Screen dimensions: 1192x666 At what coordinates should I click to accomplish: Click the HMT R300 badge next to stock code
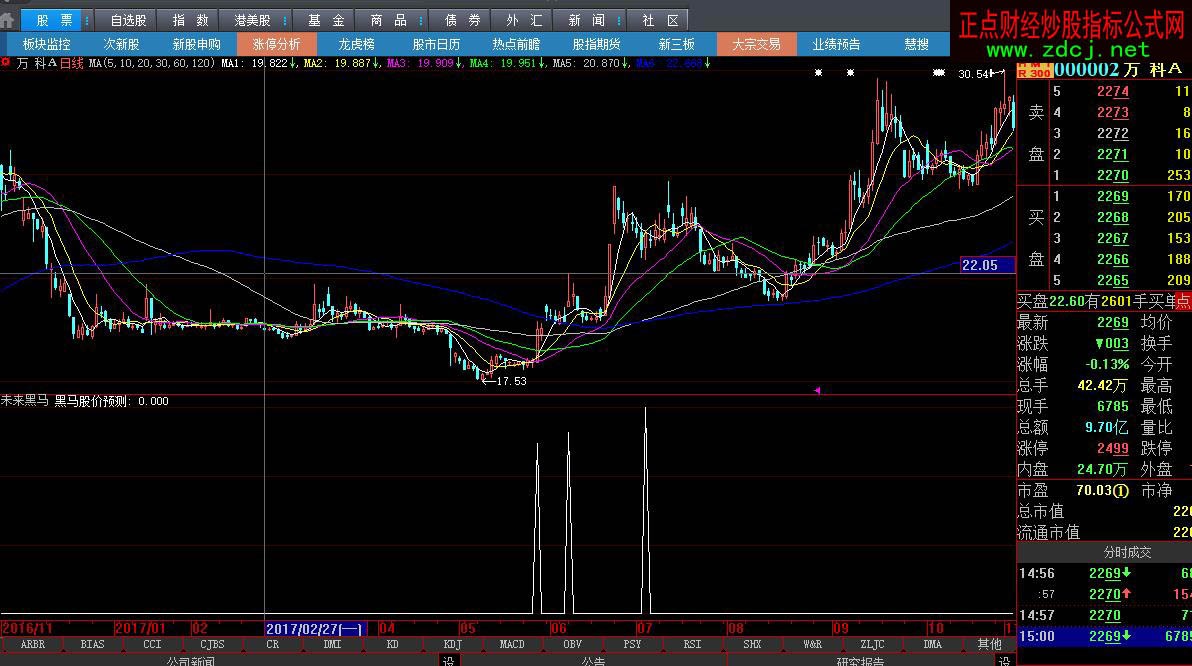pyautogui.click(x=1033, y=68)
